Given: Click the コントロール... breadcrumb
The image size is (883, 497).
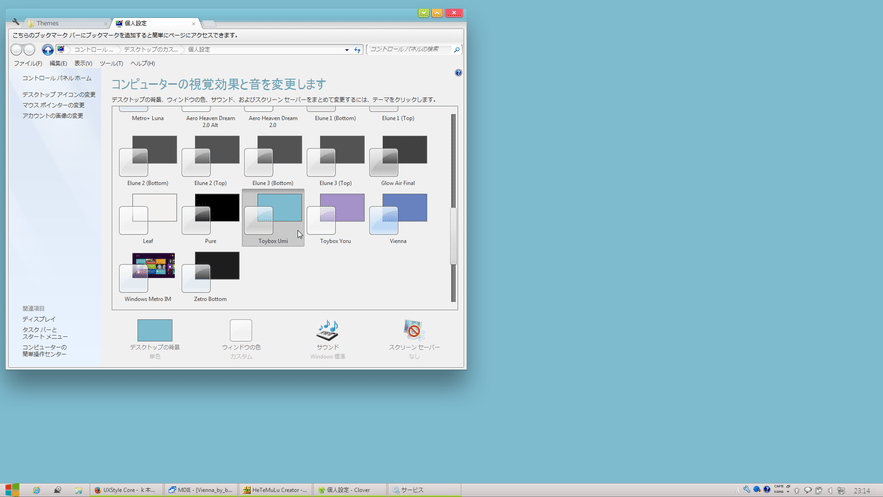Looking at the screenshot, I should click(93, 50).
